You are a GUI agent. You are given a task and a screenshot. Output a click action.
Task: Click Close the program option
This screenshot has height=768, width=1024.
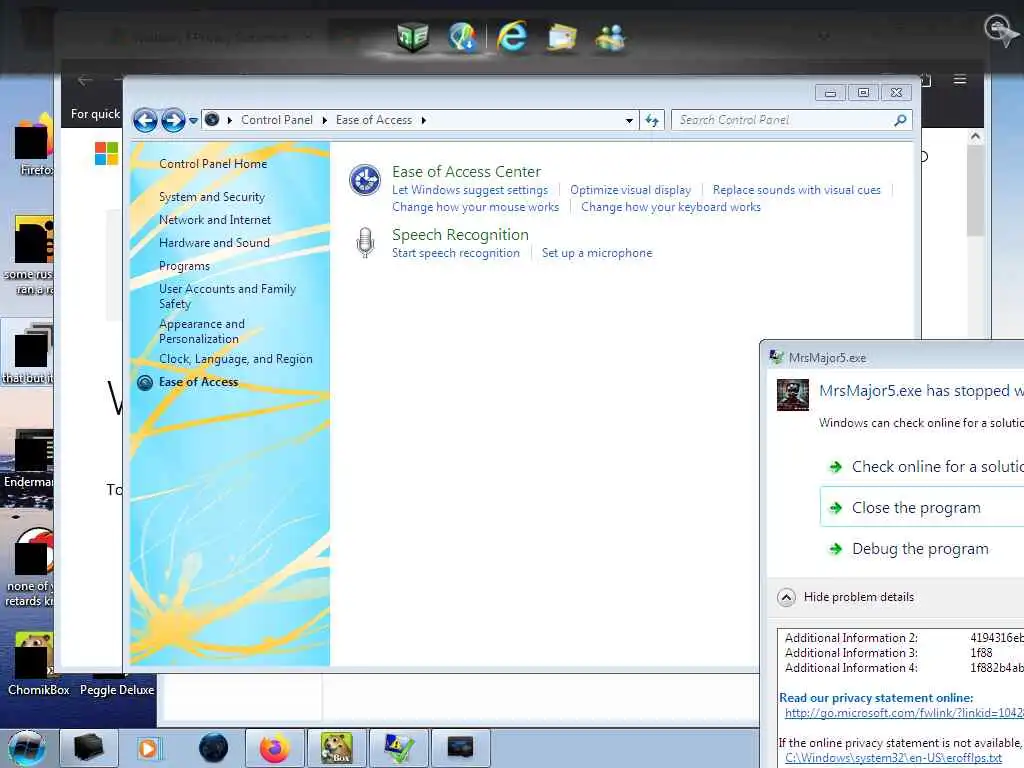point(922,507)
